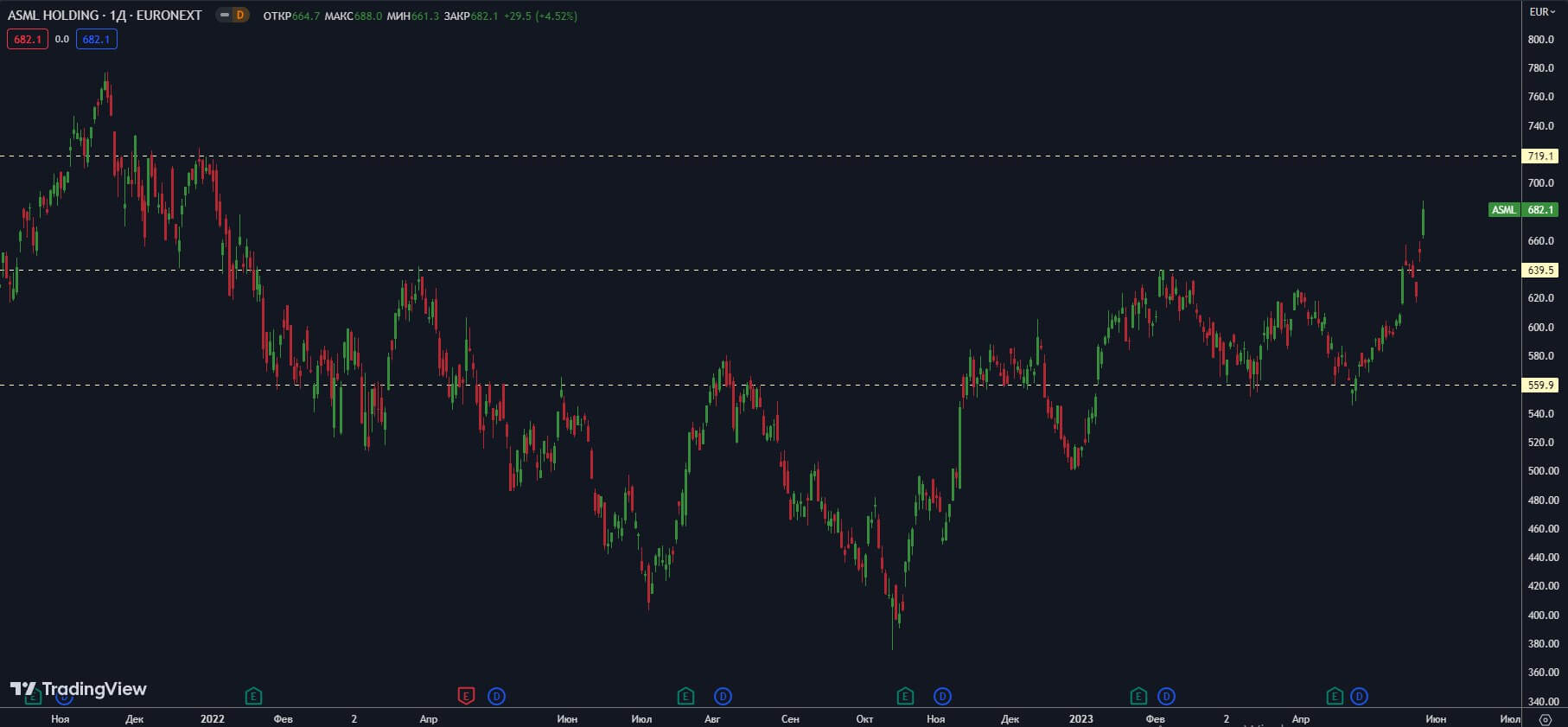Open the November 2022 dividend D marker
This screenshot has width=1568, height=727.
(x=942, y=696)
